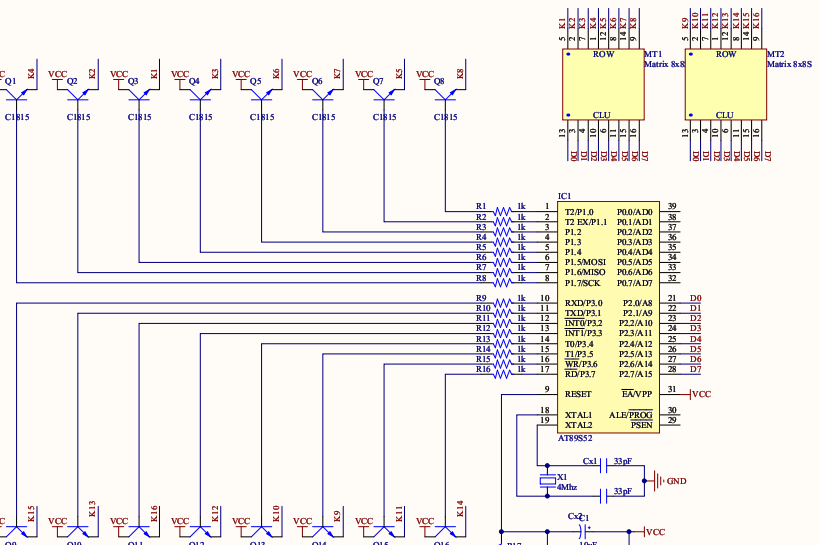The width and height of the screenshot is (819, 545).
Task: Click the R12 resistor zigzag symbol
Action: pyautogui.click(x=502, y=333)
